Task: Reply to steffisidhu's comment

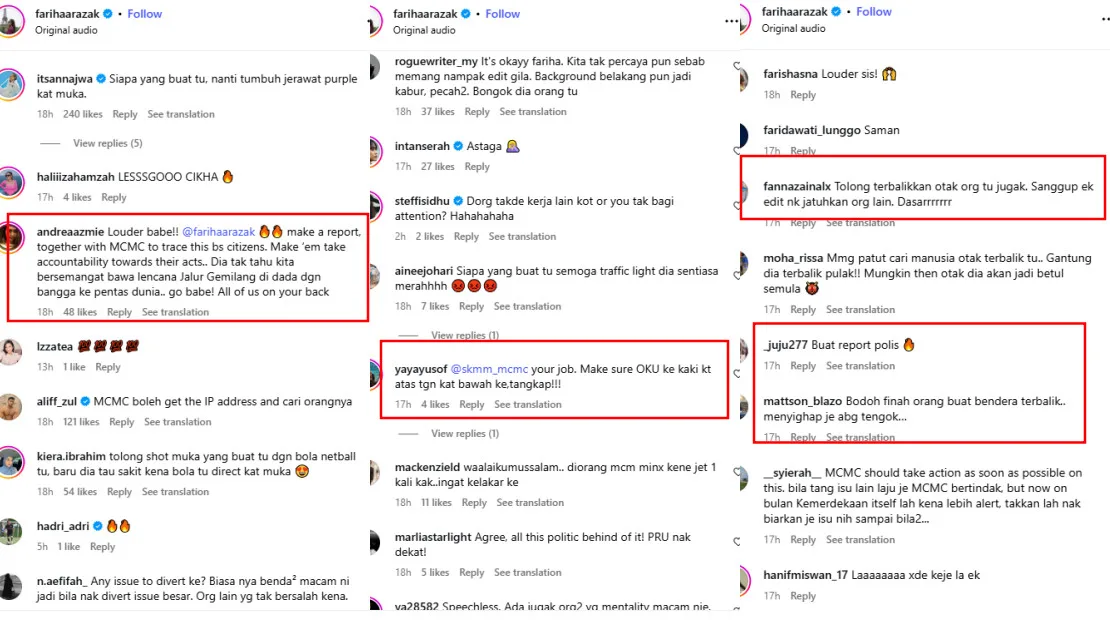Action: [466, 237]
